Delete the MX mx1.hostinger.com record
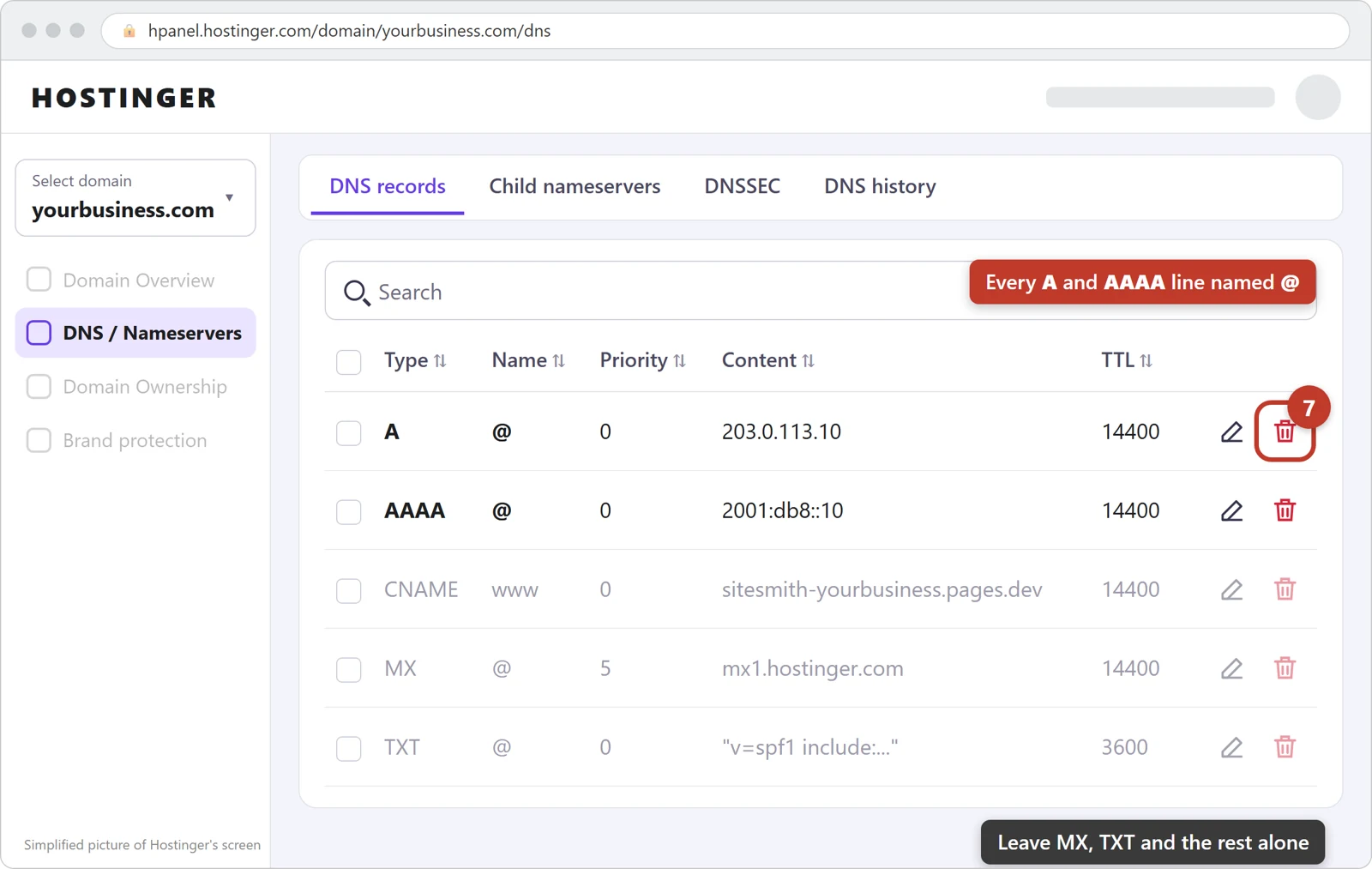1372x869 pixels. (x=1285, y=668)
